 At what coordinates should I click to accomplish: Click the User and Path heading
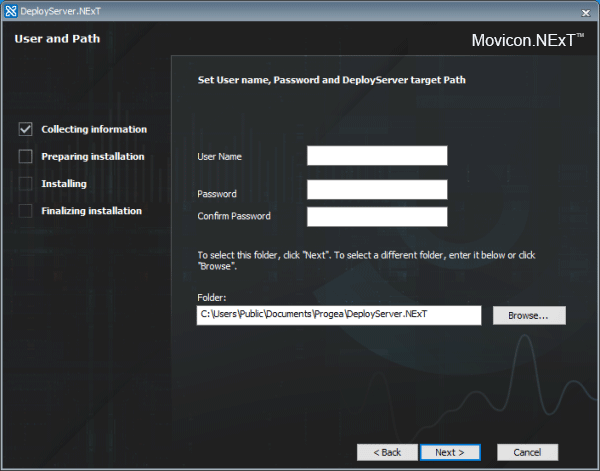click(x=57, y=39)
